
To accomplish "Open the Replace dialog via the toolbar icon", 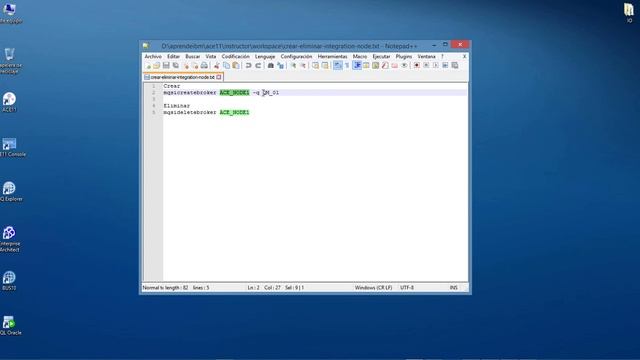I will click(x=280, y=66).
